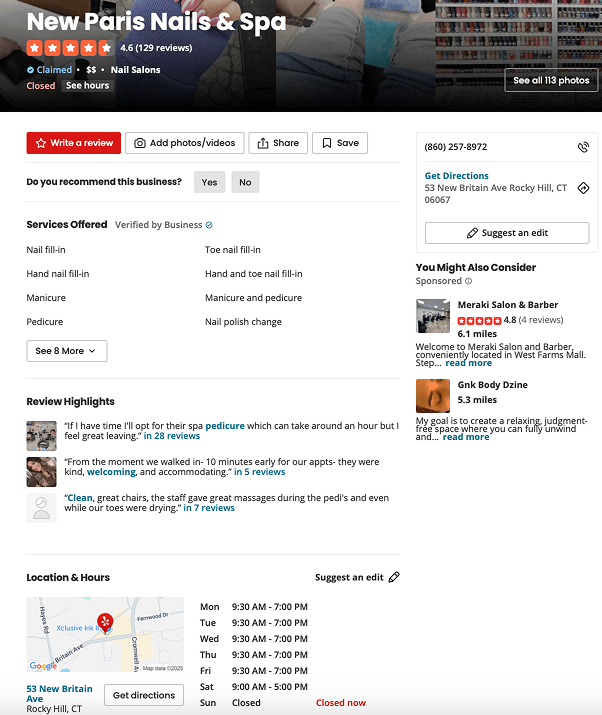This screenshot has height=715, width=602.
Task: Open the 'in 5 reviews' link
Action: click(x=259, y=472)
